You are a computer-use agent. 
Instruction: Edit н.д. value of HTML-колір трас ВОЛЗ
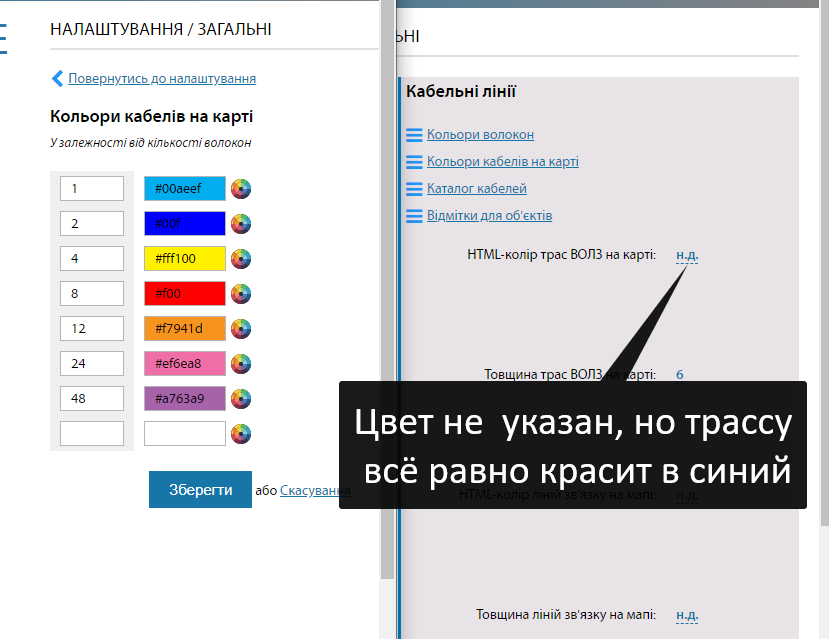[x=687, y=255]
